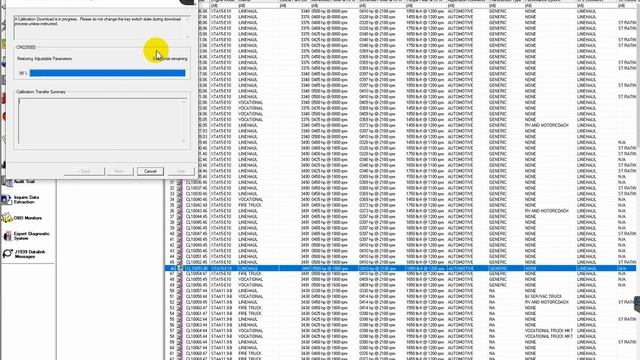Click the blue download progress bar
The height and width of the screenshot is (360, 640).
tap(107, 73)
